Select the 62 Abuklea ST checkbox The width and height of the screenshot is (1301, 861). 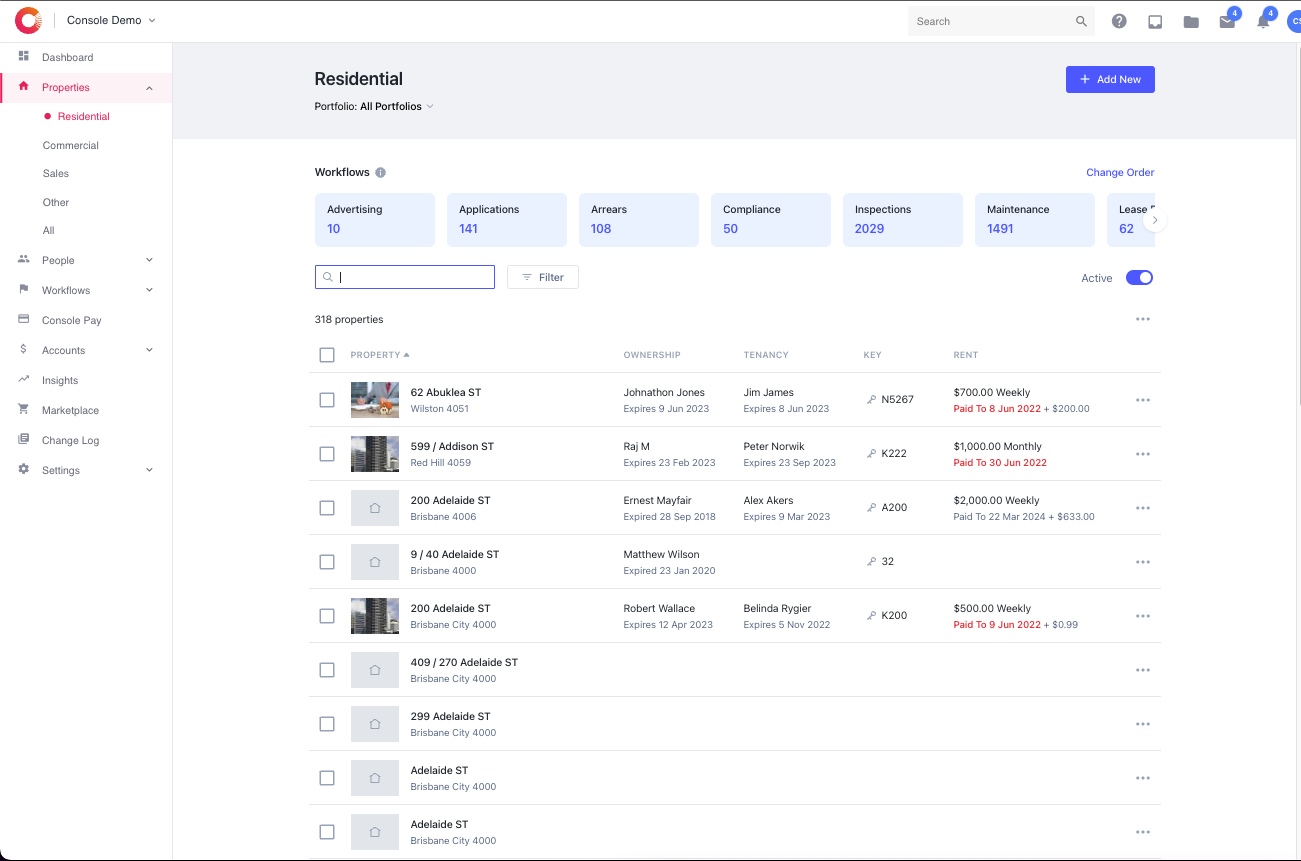point(327,400)
